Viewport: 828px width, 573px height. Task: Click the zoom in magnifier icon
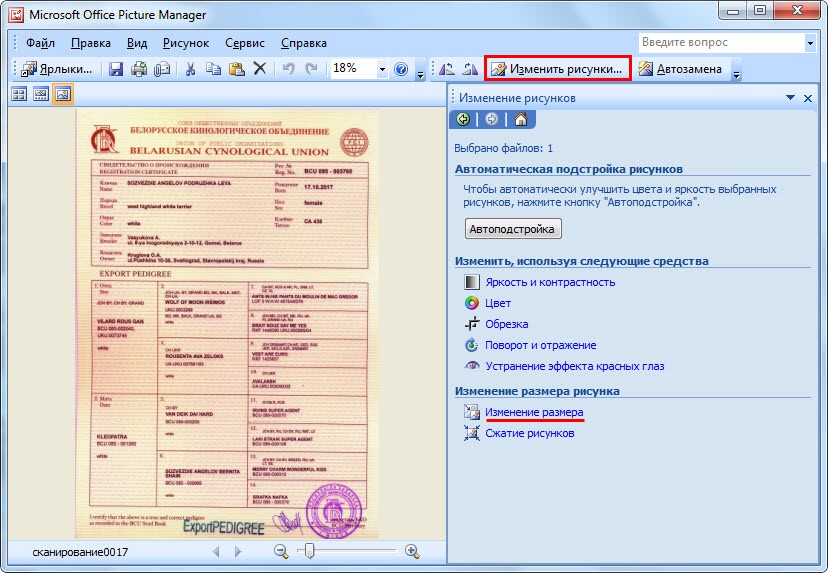click(x=412, y=551)
